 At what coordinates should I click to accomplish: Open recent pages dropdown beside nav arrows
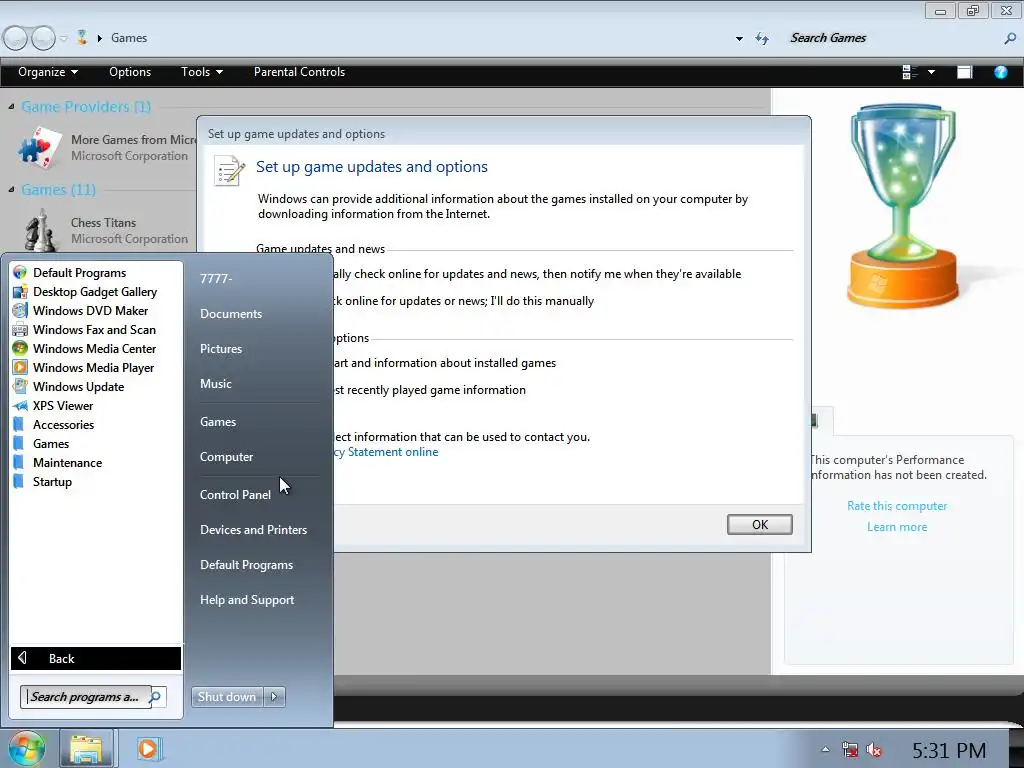[63, 39]
